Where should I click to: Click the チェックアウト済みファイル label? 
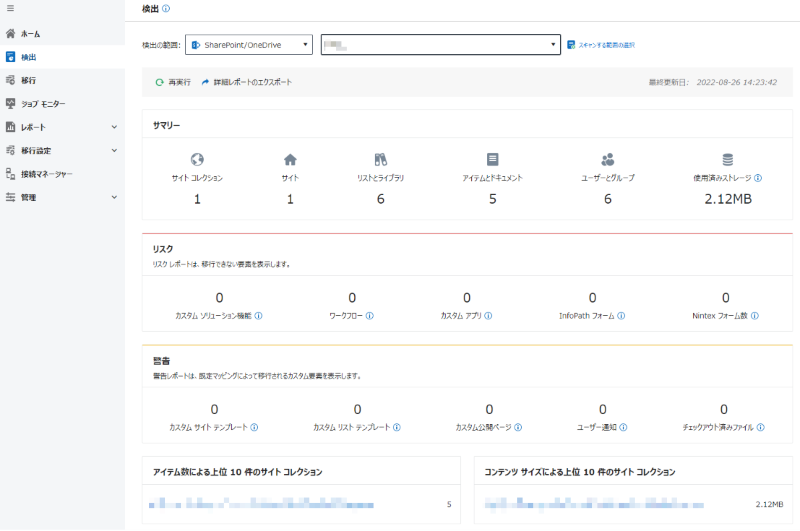[718, 427]
